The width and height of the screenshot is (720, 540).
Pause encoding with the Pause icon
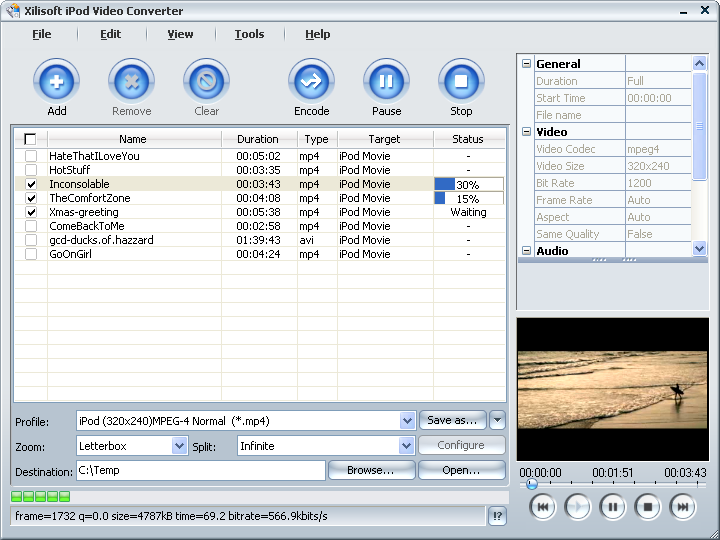(x=386, y=81)
